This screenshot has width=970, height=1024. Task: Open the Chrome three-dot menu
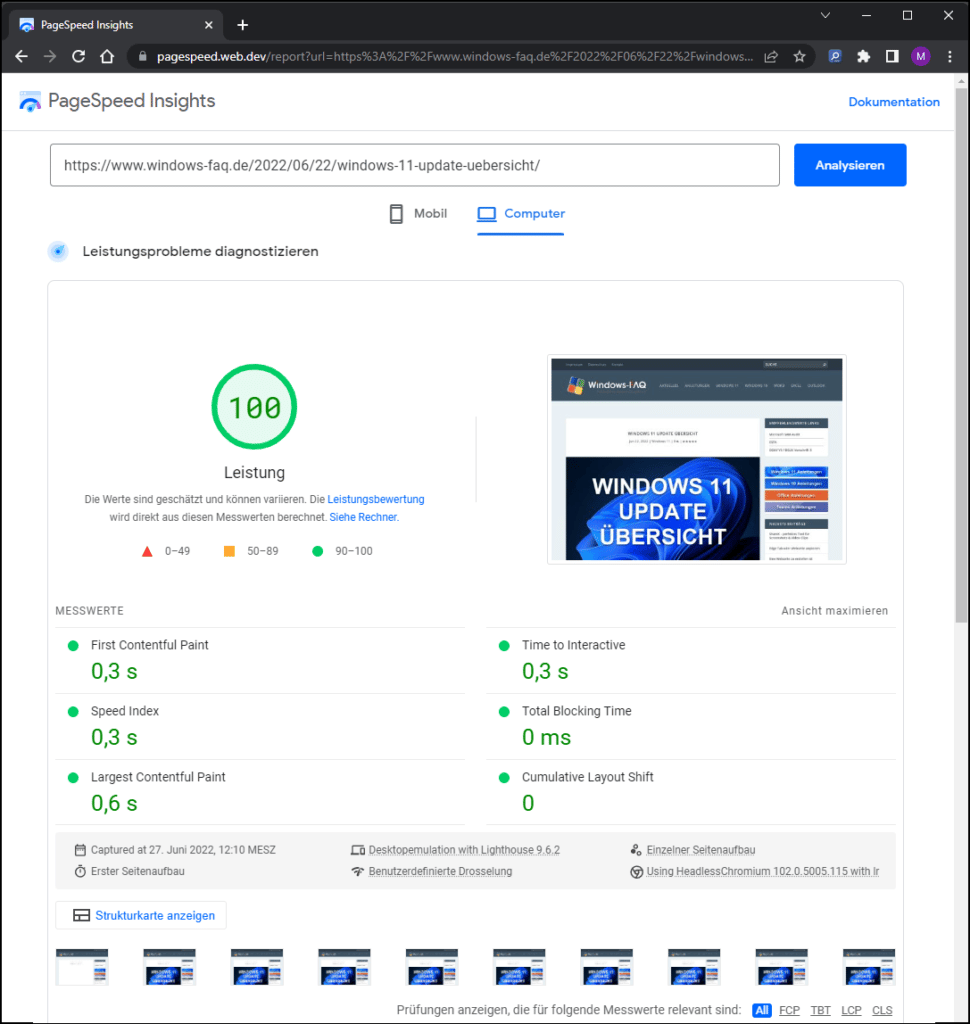coord(950,56)
